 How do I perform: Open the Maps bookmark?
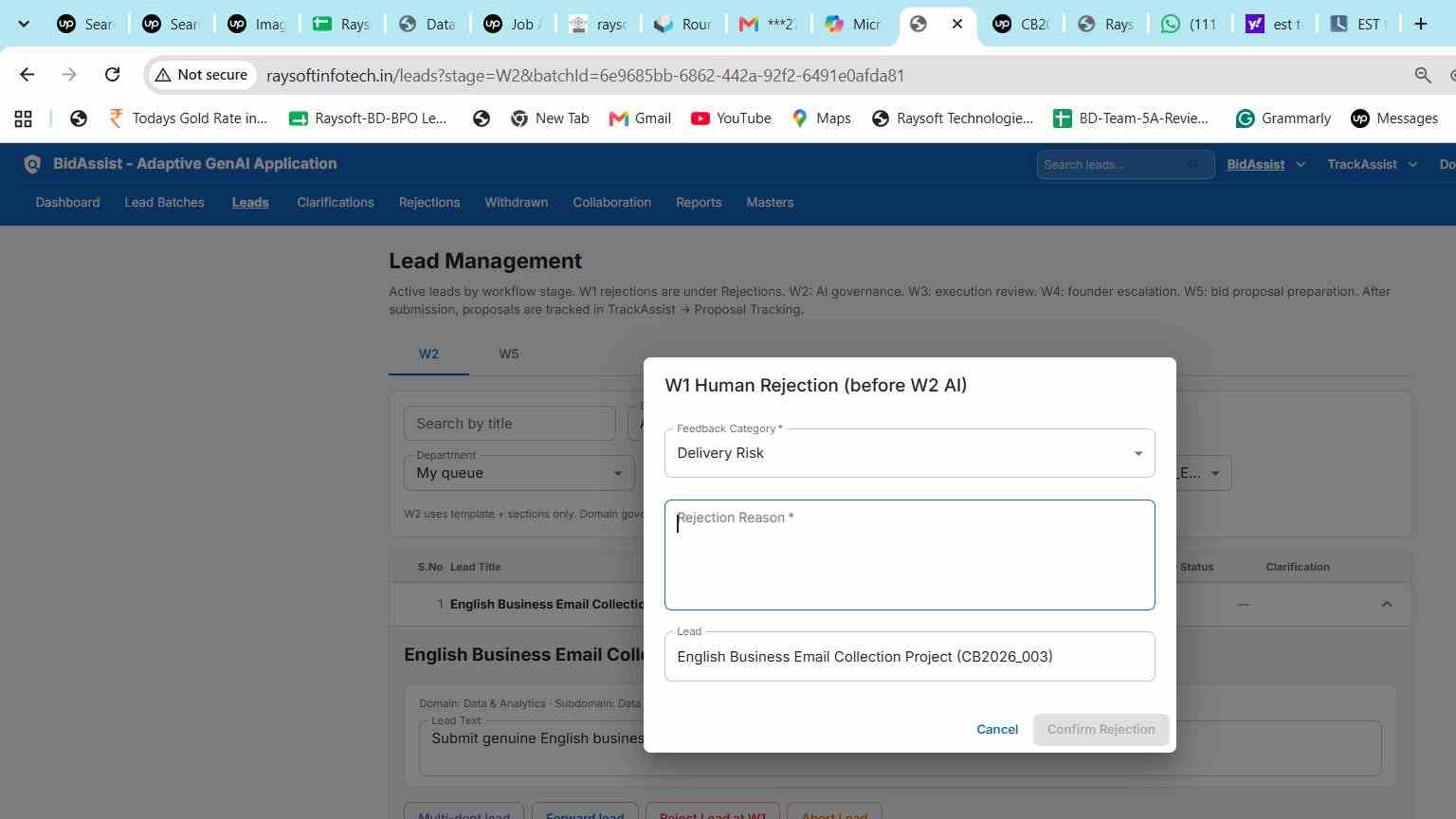coord(821,118)
